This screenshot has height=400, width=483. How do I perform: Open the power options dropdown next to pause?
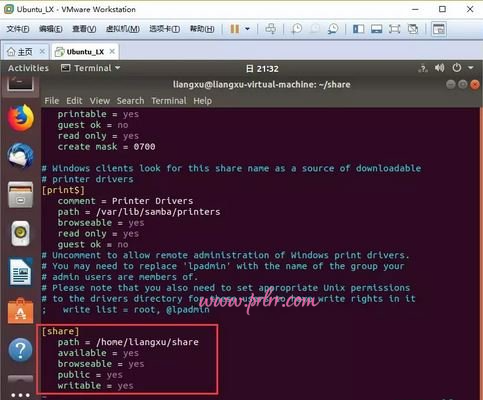(247, 29)
